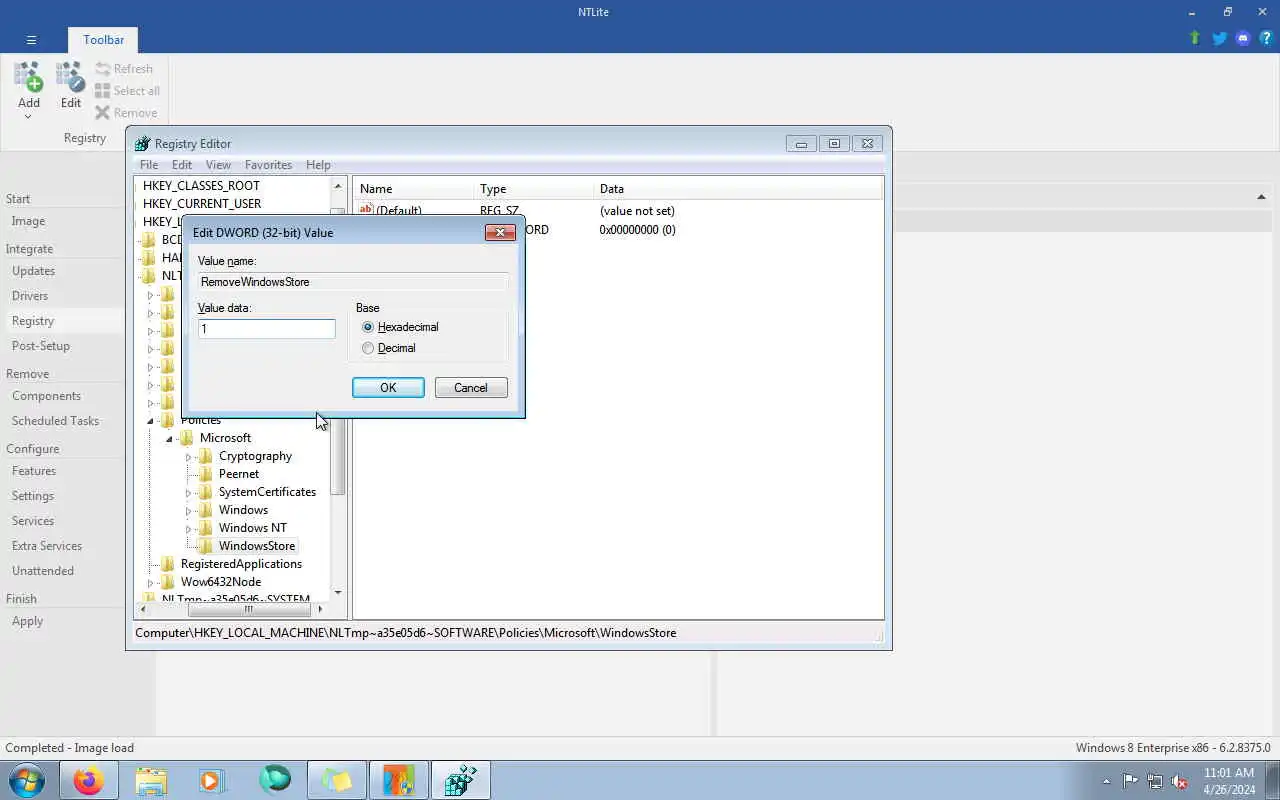Screen dimensions: 1280x800
Task: Select the SystemCertificates folder
Action: coord(267,492)
